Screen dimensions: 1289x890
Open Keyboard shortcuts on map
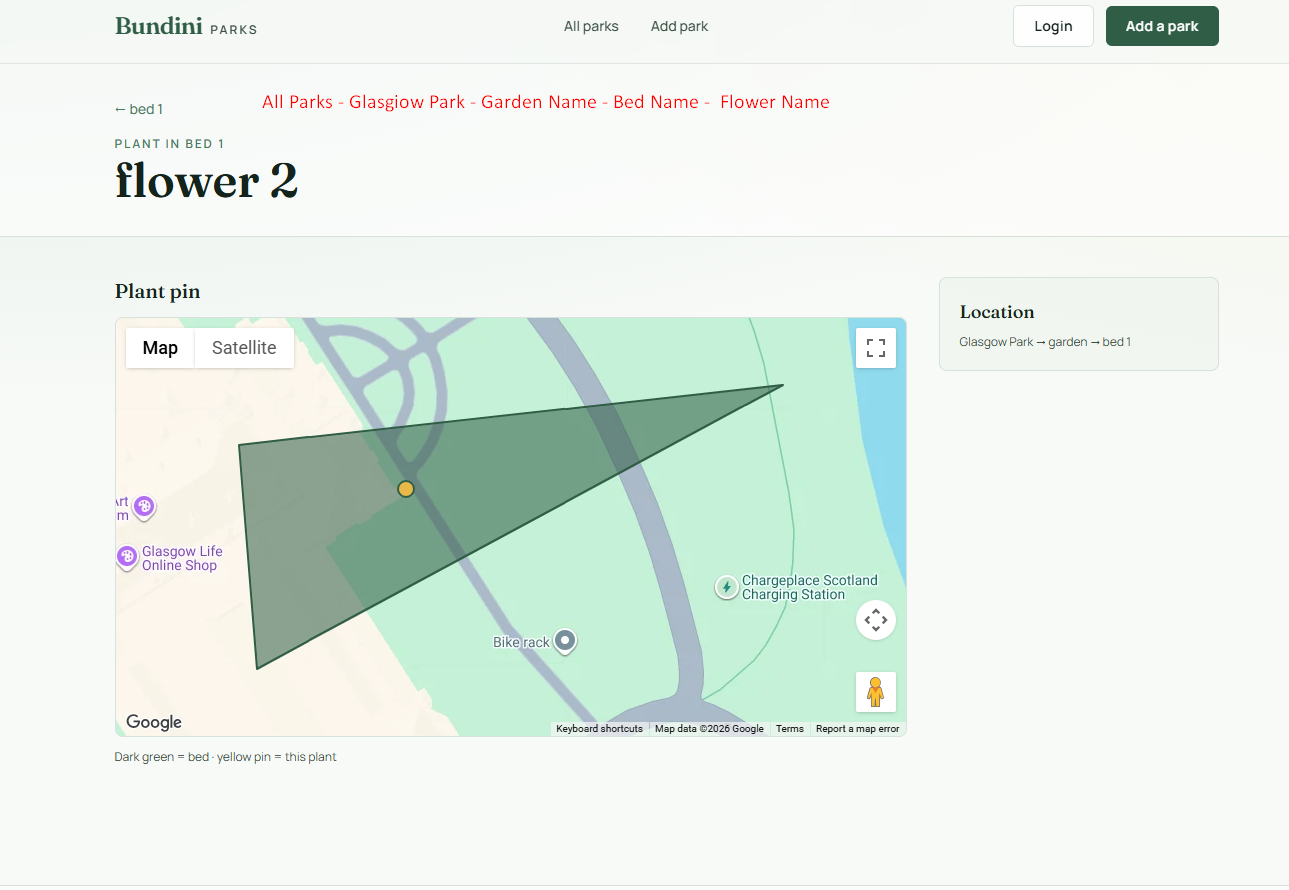(599, 729)
